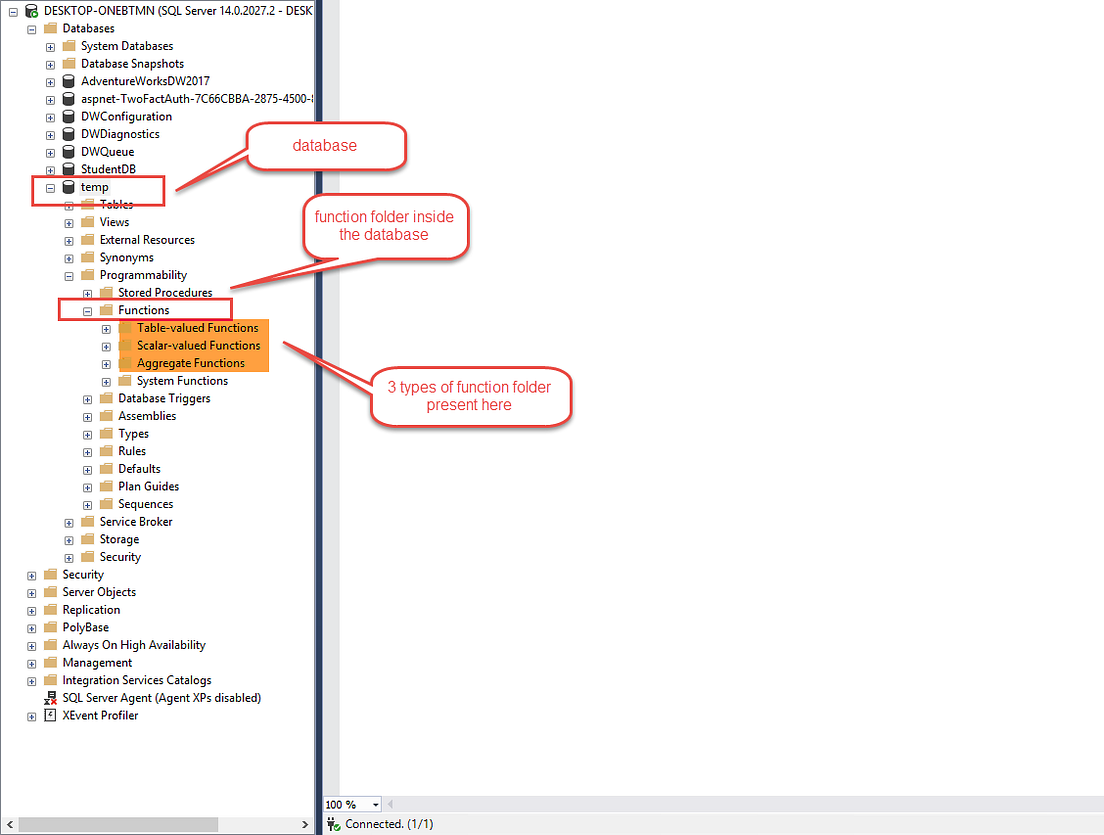
Task: Click the Connected status icon in status bar
Action: pyautogui.click(x=332, y=825)
